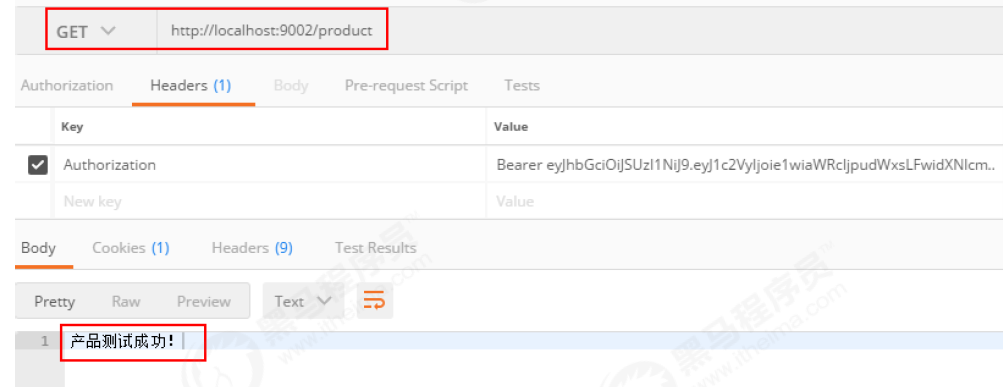Expand the Text format dropdown
The image size is (1003, 387).
pyautogui.click(x=303, y=301)
